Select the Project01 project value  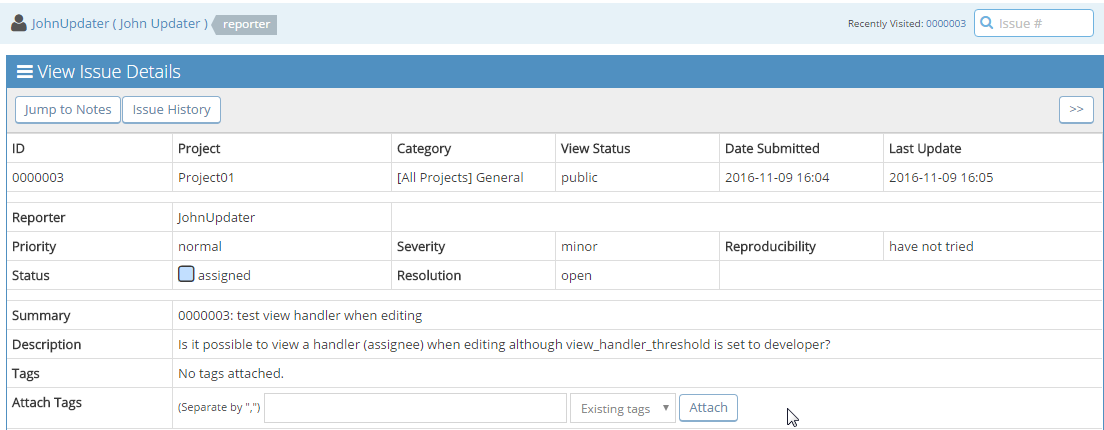[x=207, y=178]
